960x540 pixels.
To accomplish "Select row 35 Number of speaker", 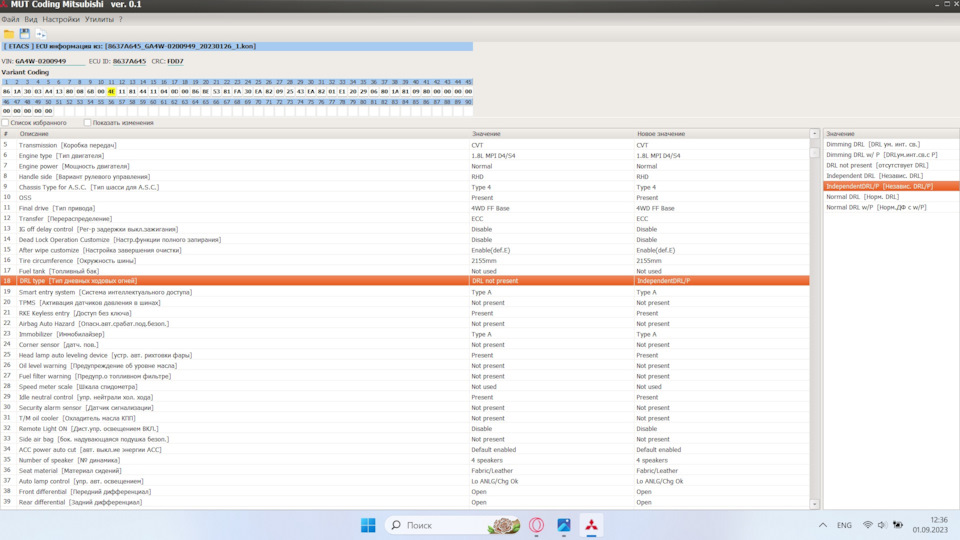I will pyautogui.click(x=405, y=460).
